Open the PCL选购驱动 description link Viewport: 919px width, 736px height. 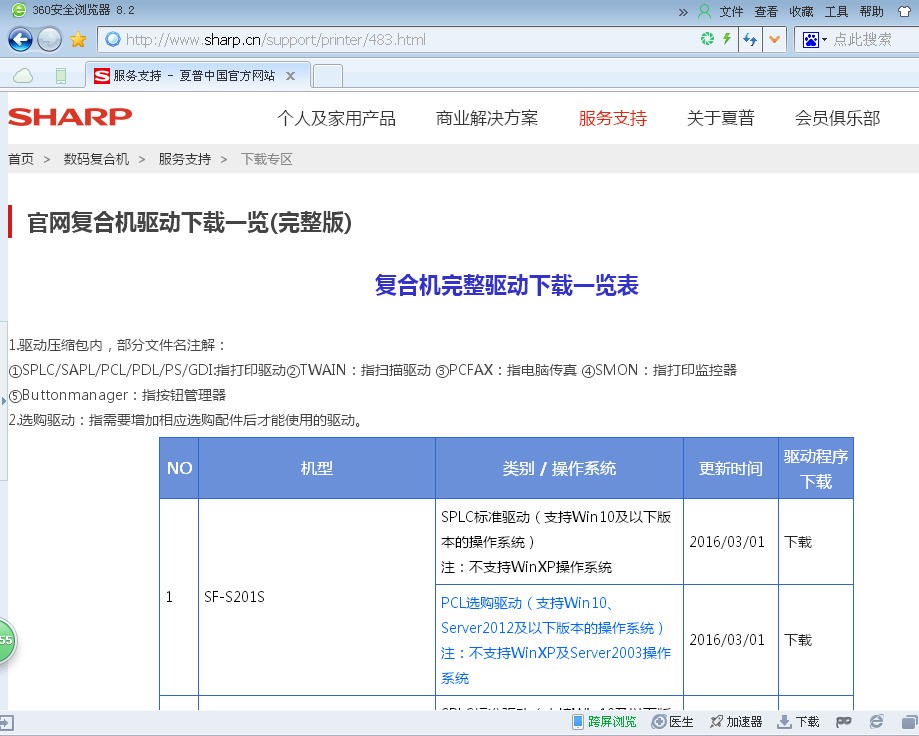[x=556, y=640]
